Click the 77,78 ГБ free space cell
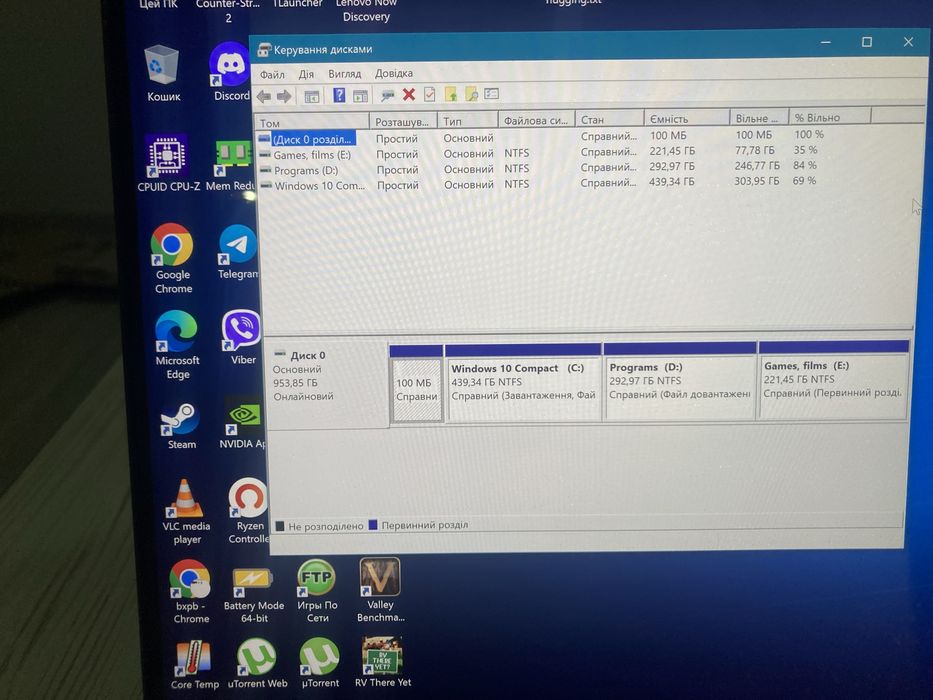This screenshot has height=700, width=933. click(754, 151)
